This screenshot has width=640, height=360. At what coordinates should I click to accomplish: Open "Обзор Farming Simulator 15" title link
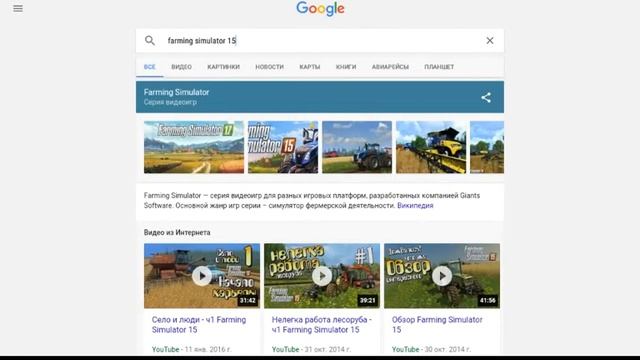[437, 324]
